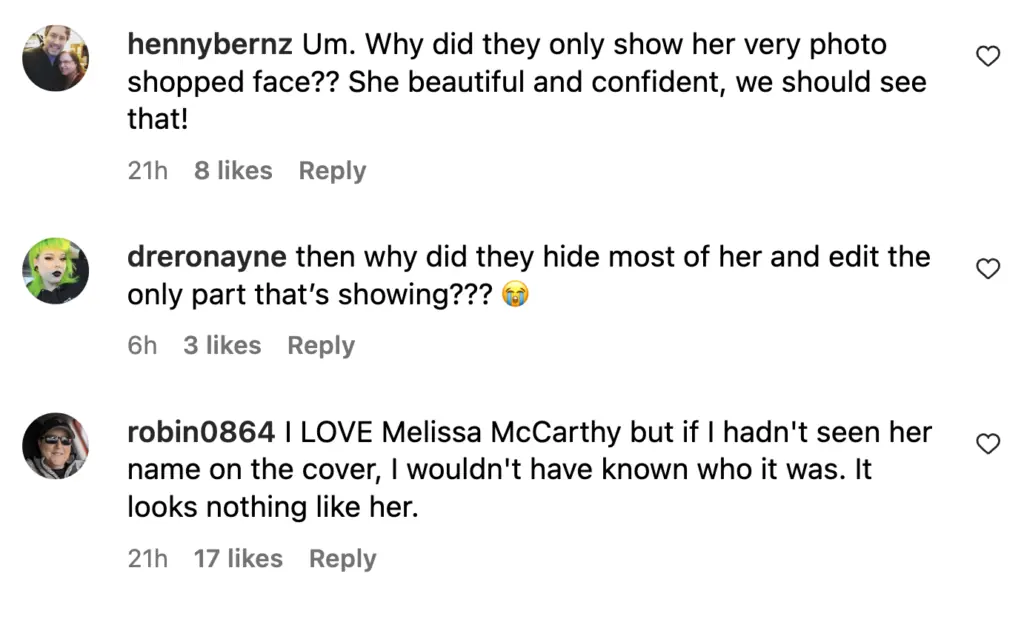Reply to the robin0864 comment
1024x622 pixels.
342,559
